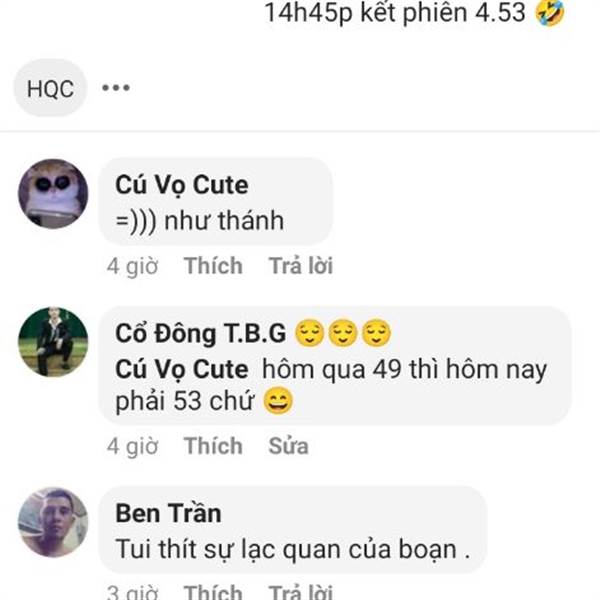
Task: Open Ben Trần's profile avatar
Action: point(53,522)
